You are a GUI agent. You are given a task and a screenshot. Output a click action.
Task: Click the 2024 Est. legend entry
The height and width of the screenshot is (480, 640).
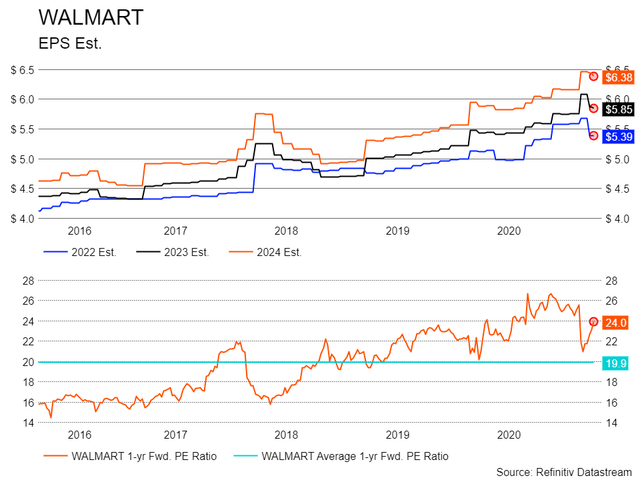pos(265,252)
